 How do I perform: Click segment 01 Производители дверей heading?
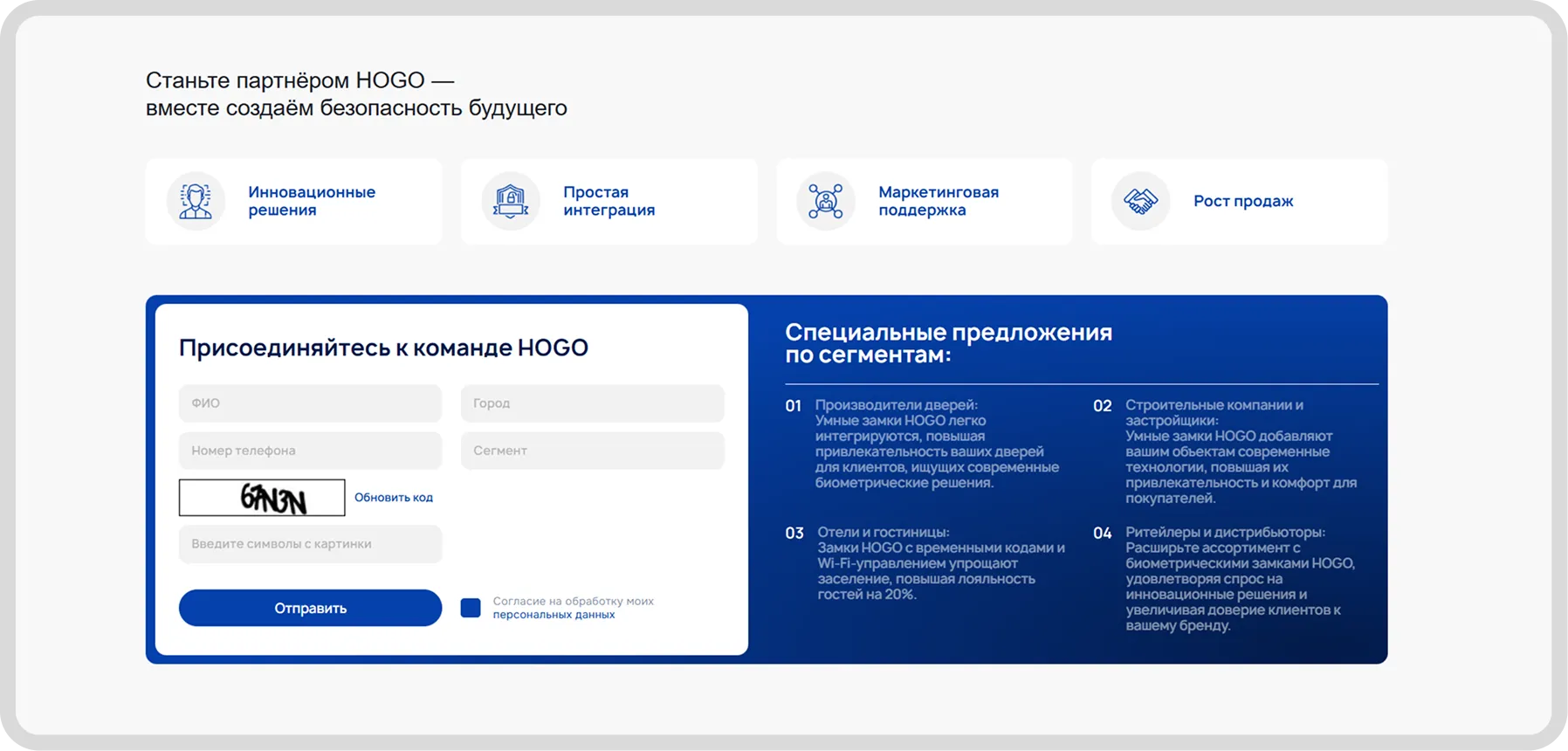coord(896,405)
